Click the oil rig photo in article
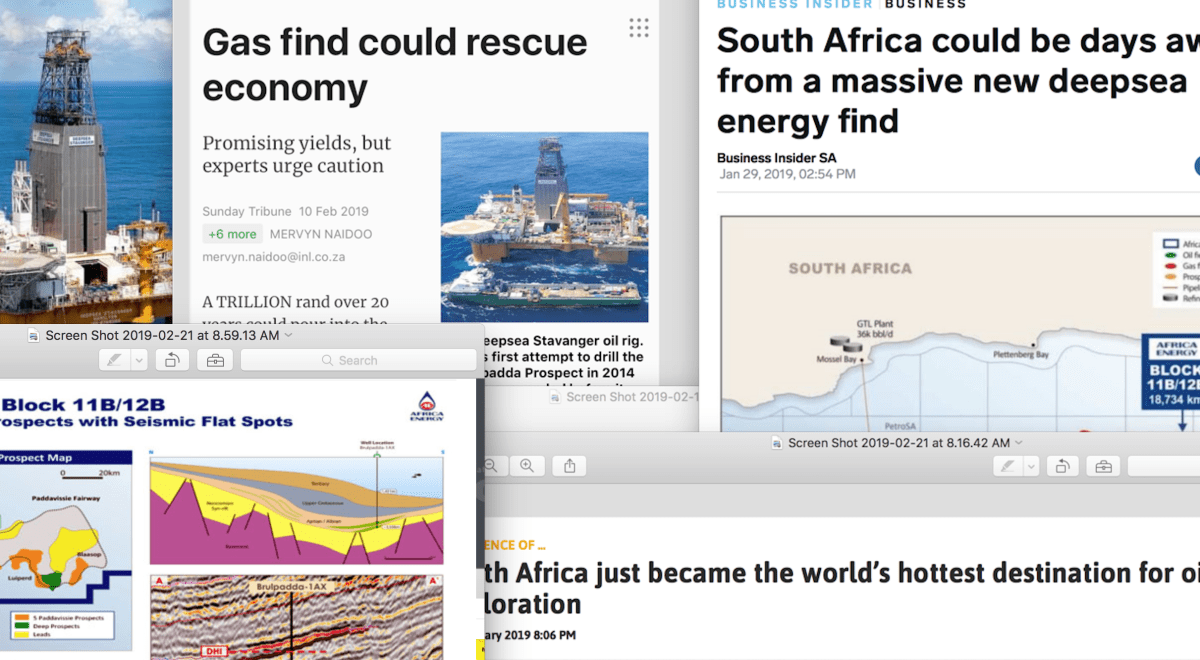Viewport: 1200px width, 660px height. click(x=544, y=227)
